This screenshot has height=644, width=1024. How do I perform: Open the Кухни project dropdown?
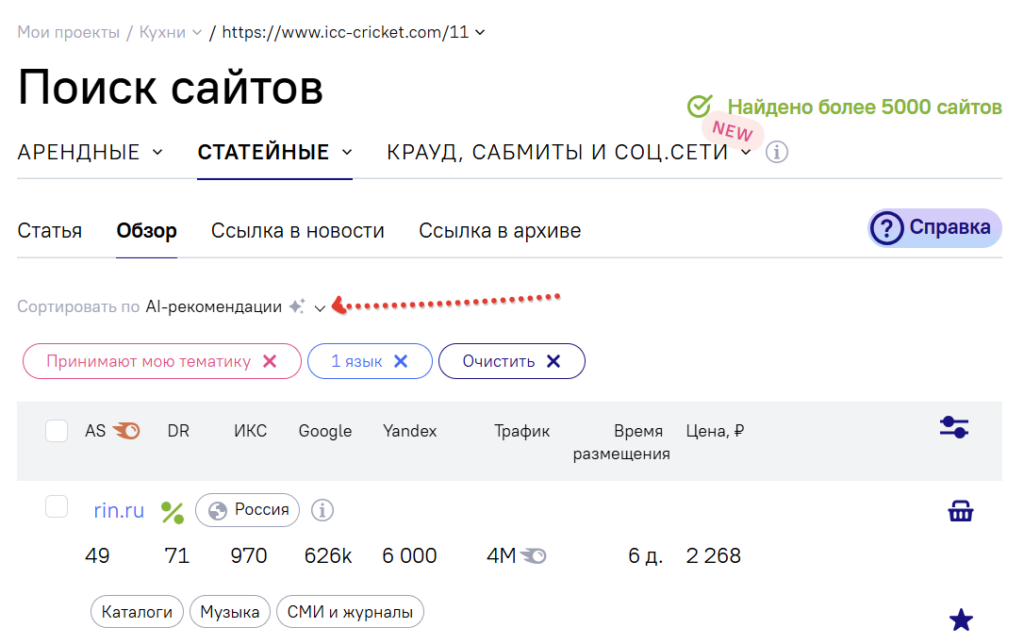pyautogui.click(x=171, y=32)
